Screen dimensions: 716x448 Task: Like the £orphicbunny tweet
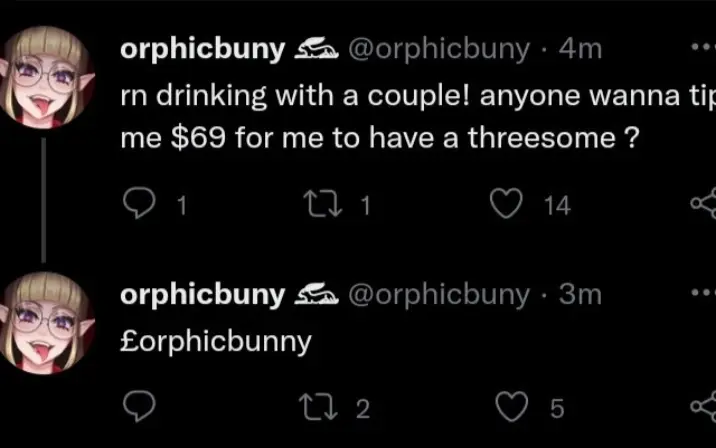click(x=514, y=406)
